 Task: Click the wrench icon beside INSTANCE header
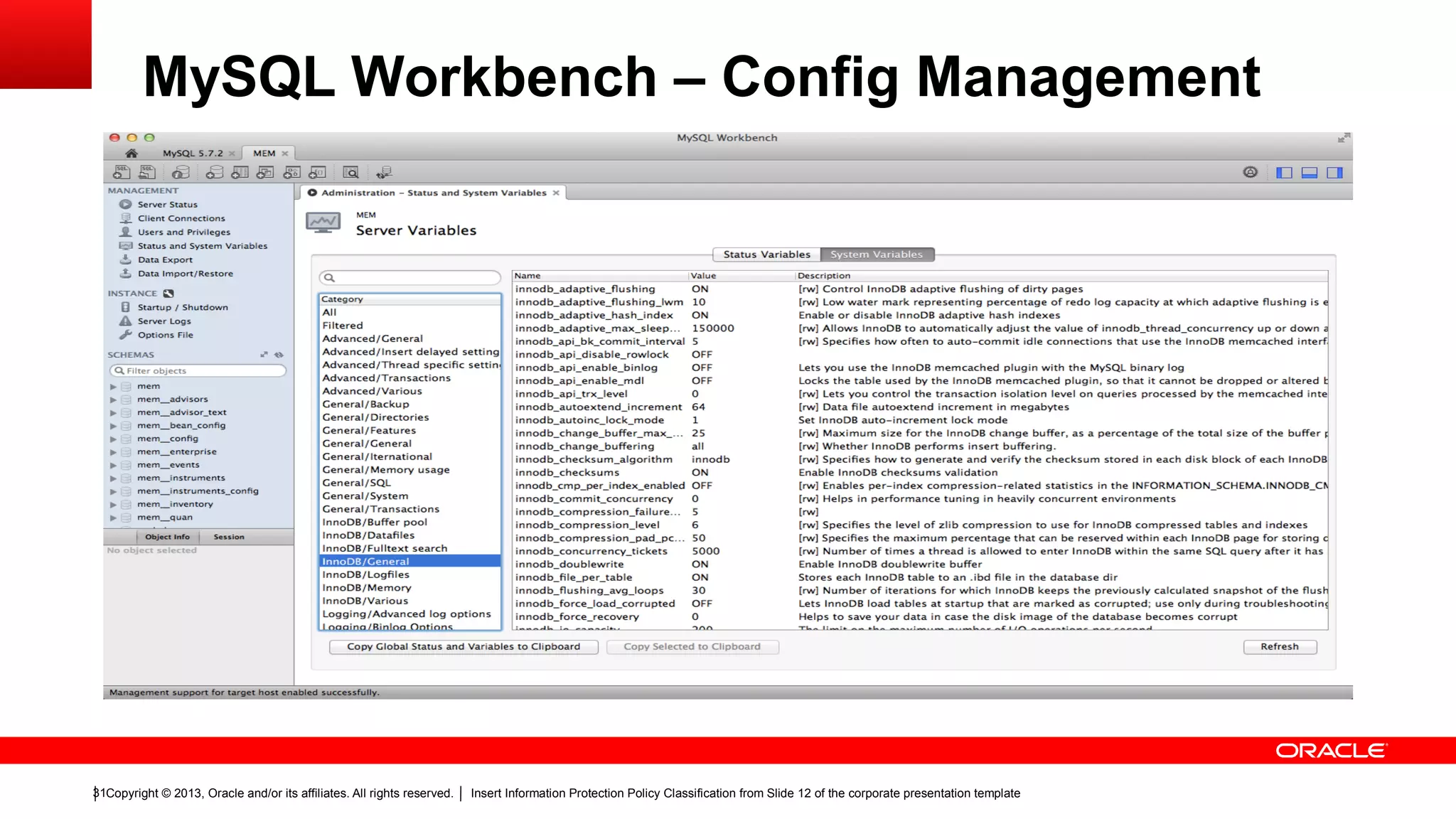(168, 293)
